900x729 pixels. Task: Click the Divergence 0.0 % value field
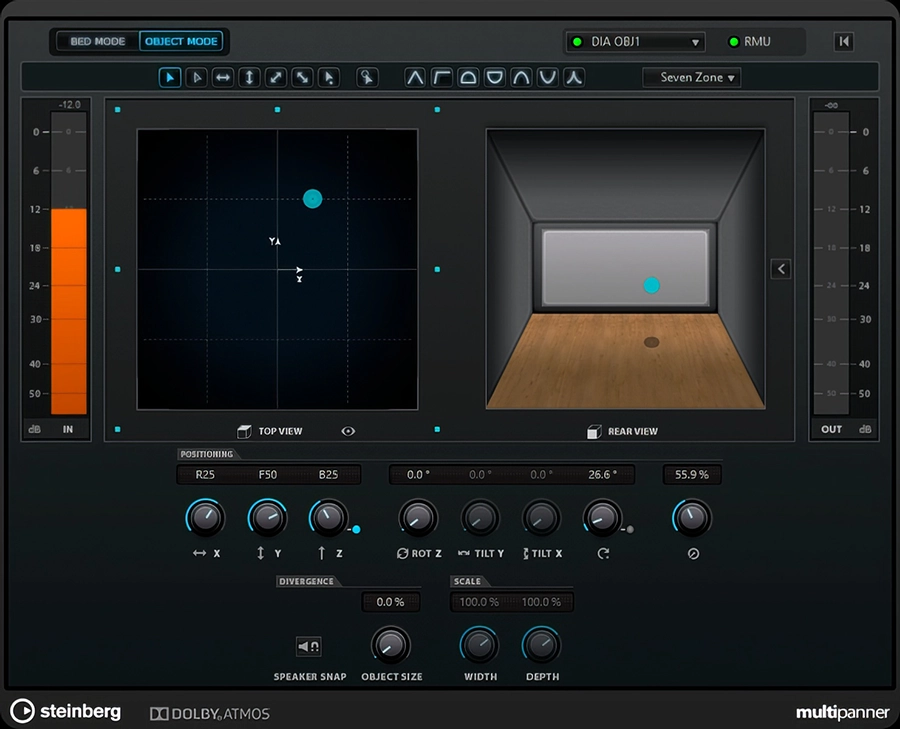390,602
